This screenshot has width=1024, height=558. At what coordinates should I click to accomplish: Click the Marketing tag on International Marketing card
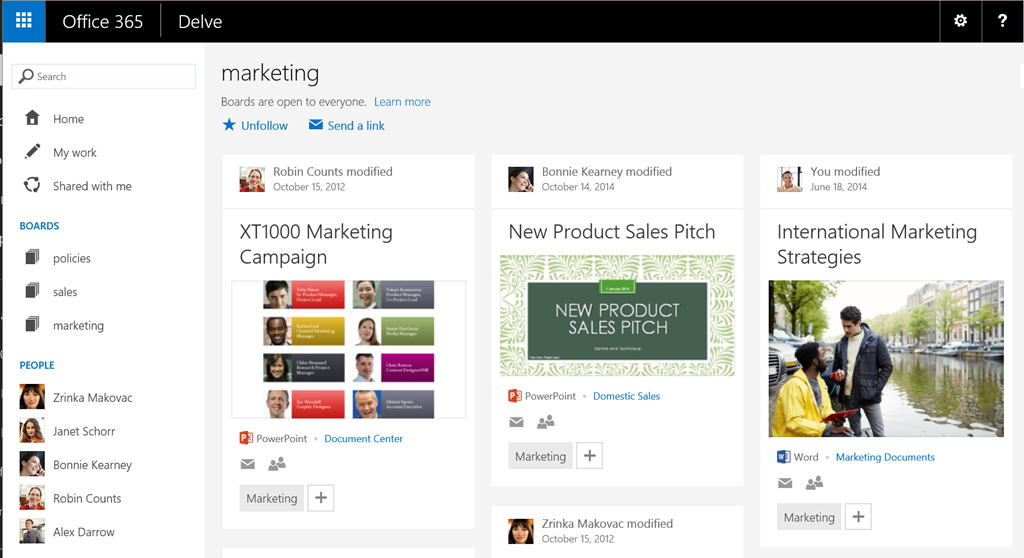[809, 517]
